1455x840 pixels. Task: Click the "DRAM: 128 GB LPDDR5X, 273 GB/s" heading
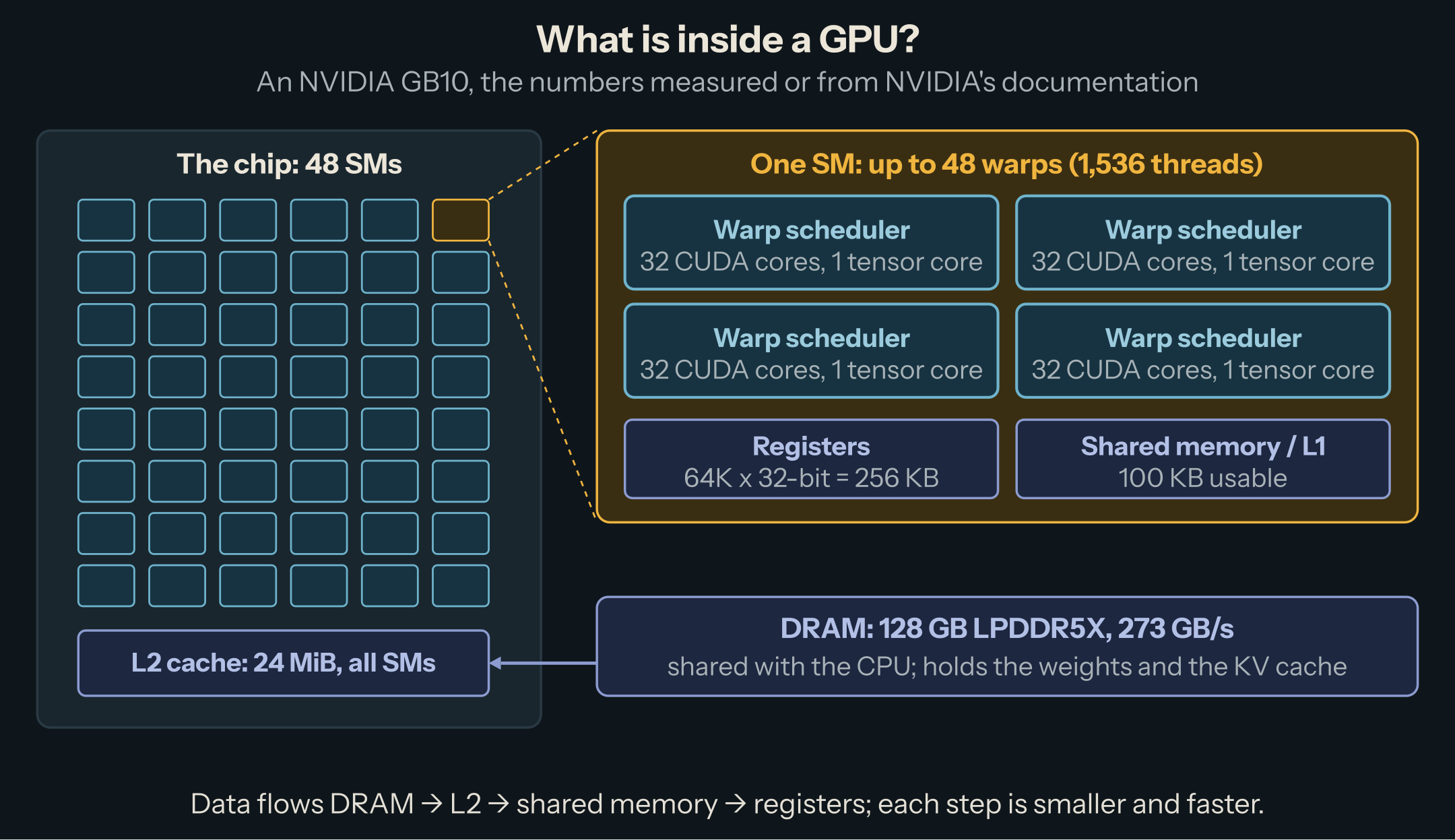[x=1007, y=628]
